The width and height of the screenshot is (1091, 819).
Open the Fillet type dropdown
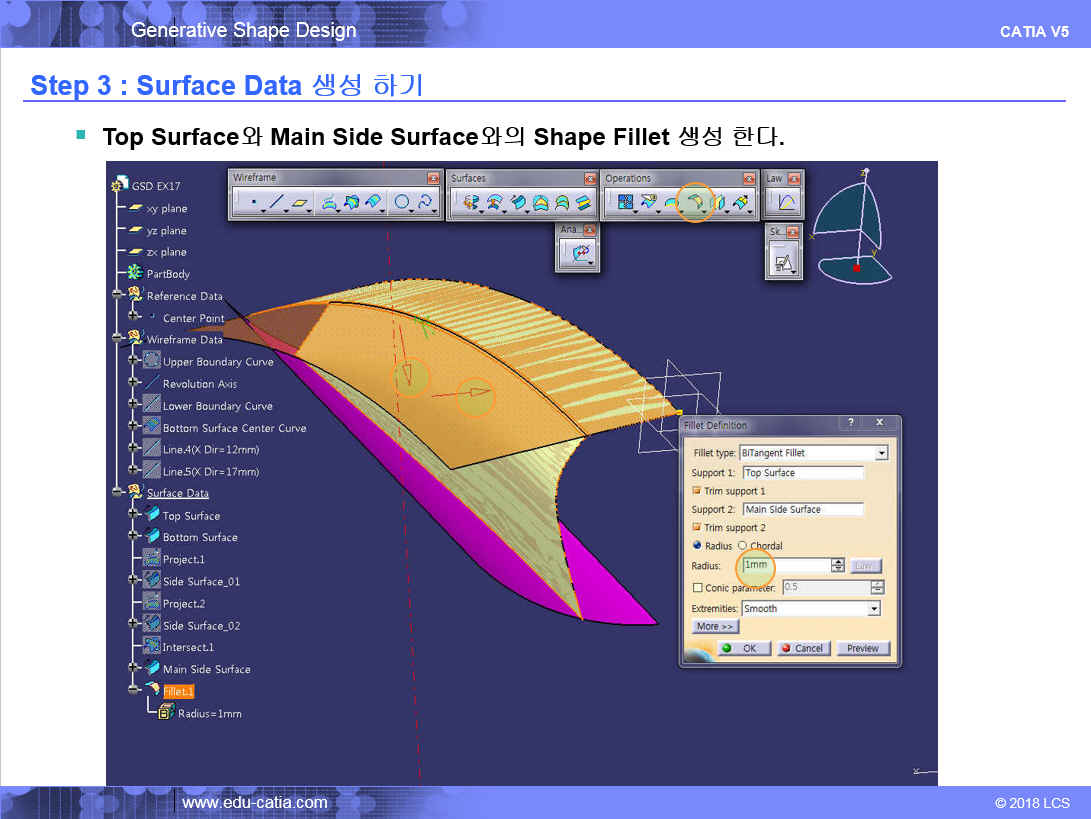(880, 453)
